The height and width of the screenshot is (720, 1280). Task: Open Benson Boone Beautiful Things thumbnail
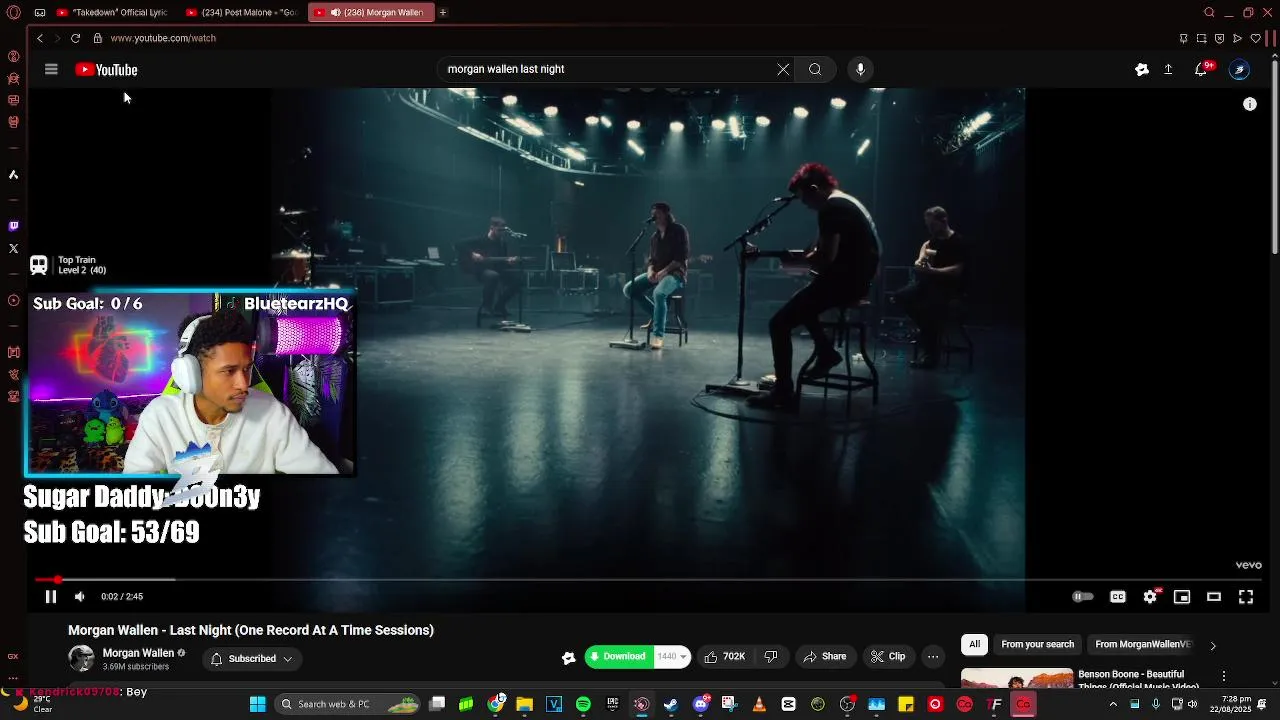(x=1017, y=679)
